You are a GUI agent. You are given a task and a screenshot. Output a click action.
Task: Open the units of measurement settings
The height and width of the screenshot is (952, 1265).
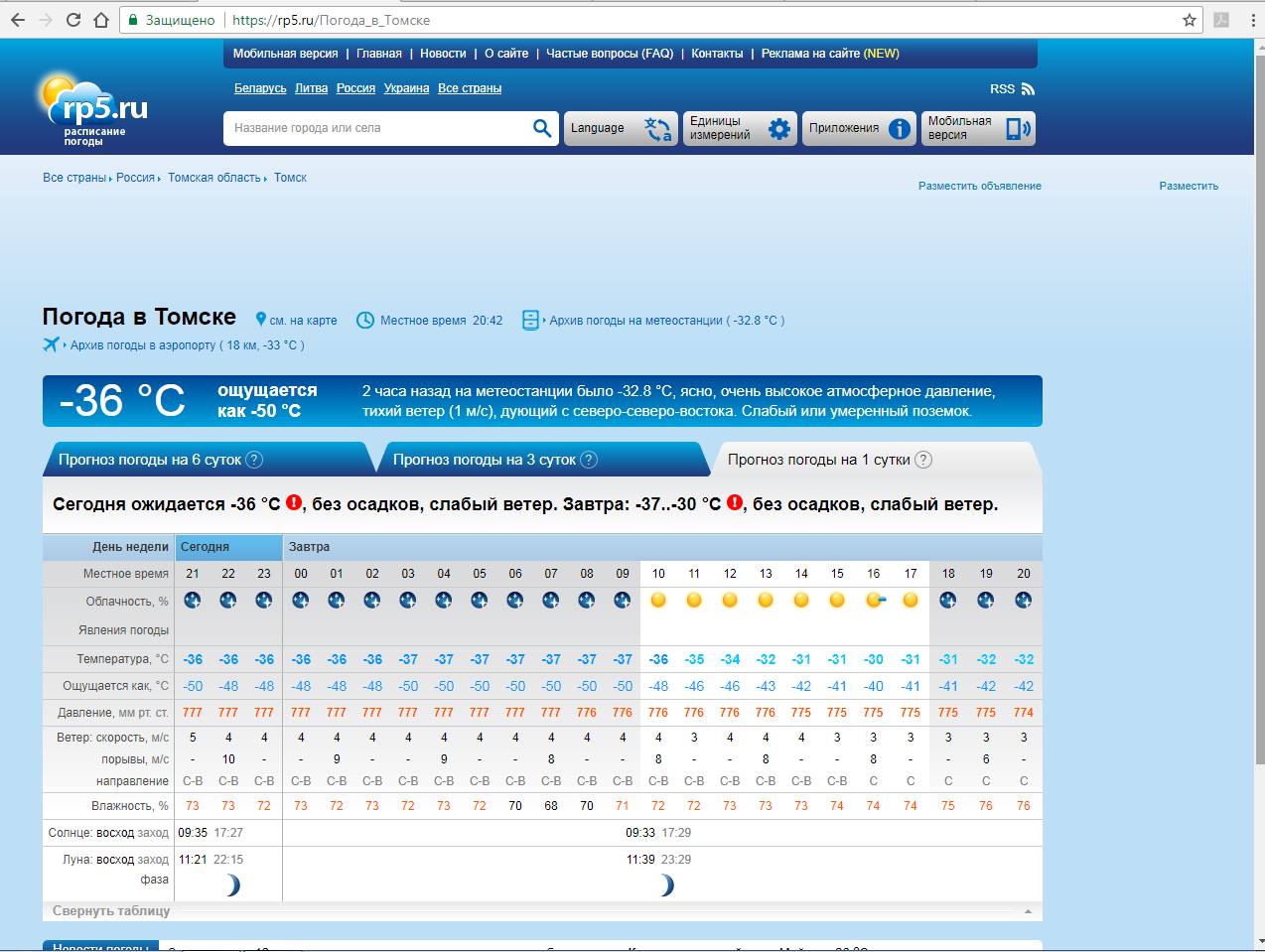click(x=740, y=128)
